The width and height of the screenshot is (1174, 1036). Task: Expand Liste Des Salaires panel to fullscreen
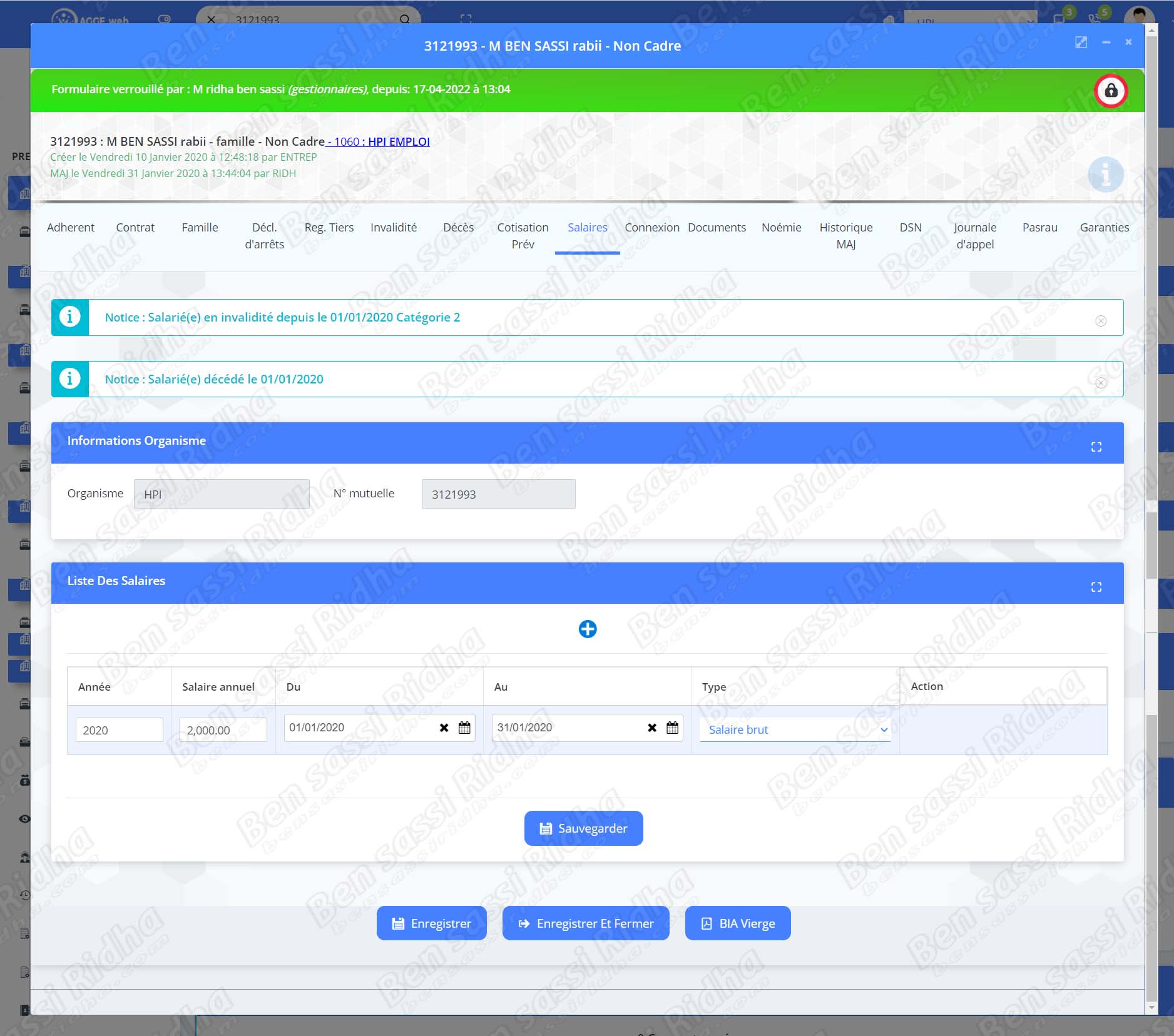tap(1096, 587)
